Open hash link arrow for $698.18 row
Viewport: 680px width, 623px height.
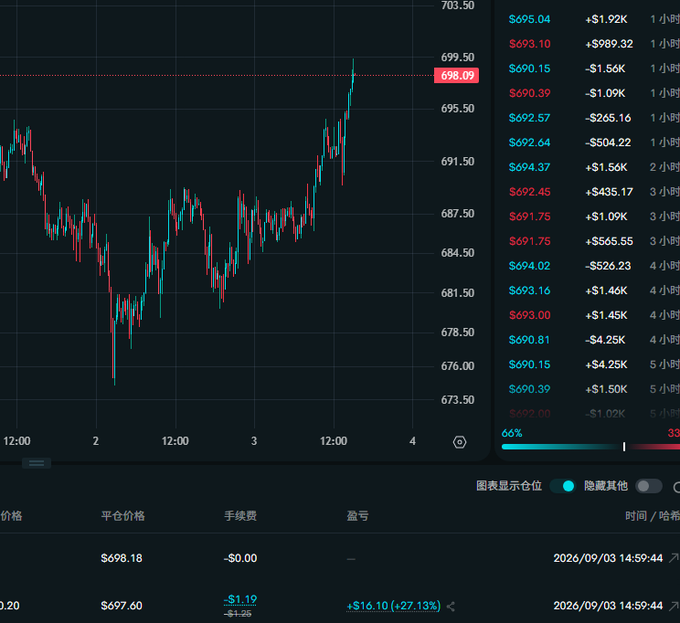(673, 558)
